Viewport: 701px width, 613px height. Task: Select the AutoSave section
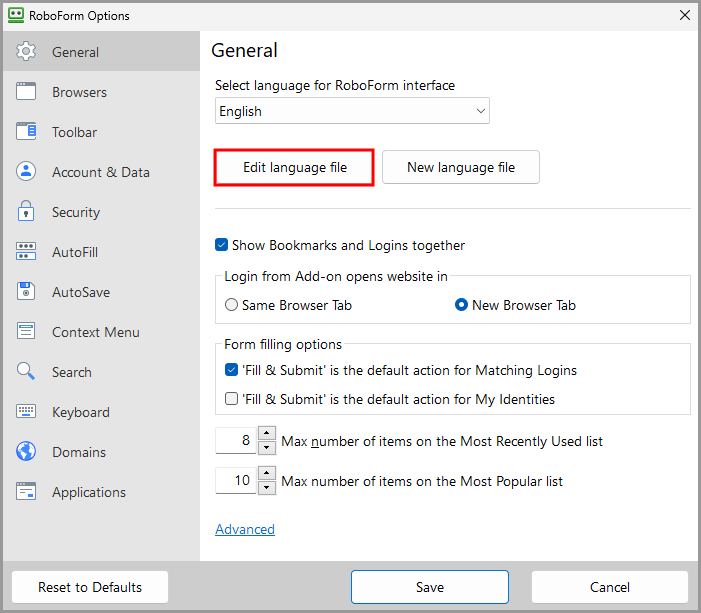click(101, 292)
